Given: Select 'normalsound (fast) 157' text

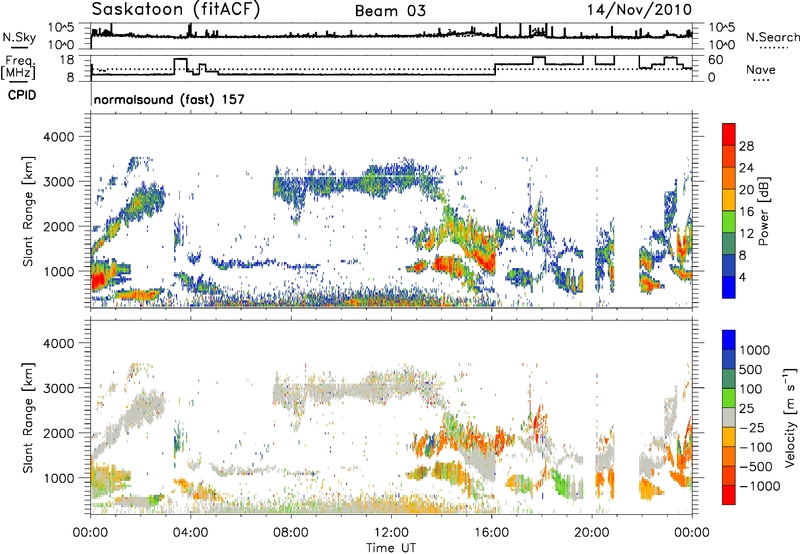Looking at the screenshot, I should click(169, 99).
